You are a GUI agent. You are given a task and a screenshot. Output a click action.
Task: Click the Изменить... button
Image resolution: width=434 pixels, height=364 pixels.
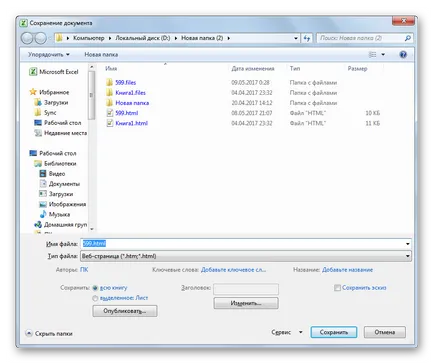point(246,303)
